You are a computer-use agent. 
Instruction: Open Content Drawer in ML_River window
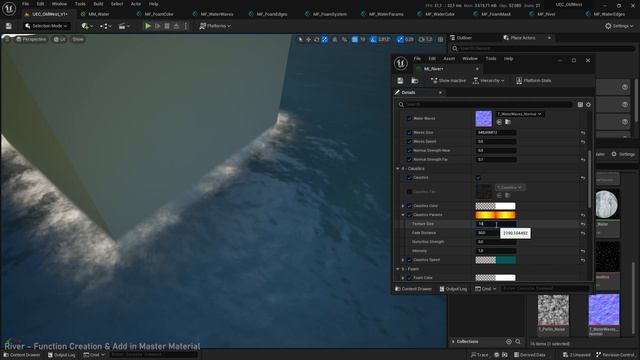click(x=413, y=289)
